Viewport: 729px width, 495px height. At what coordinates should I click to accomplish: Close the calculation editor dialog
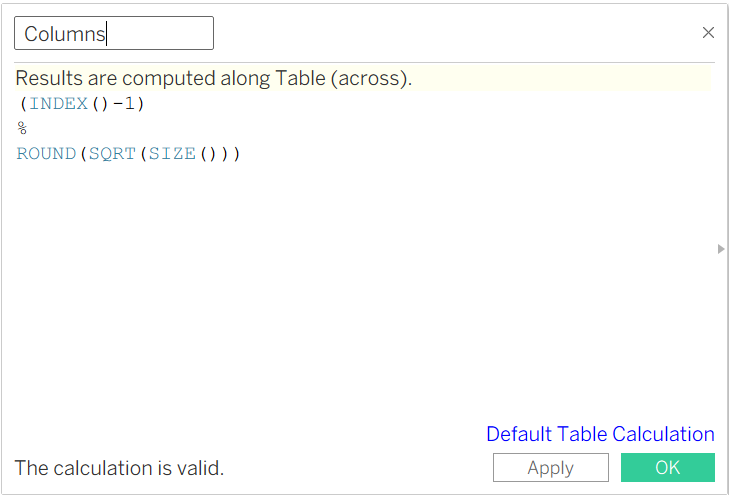click(708, 33)
